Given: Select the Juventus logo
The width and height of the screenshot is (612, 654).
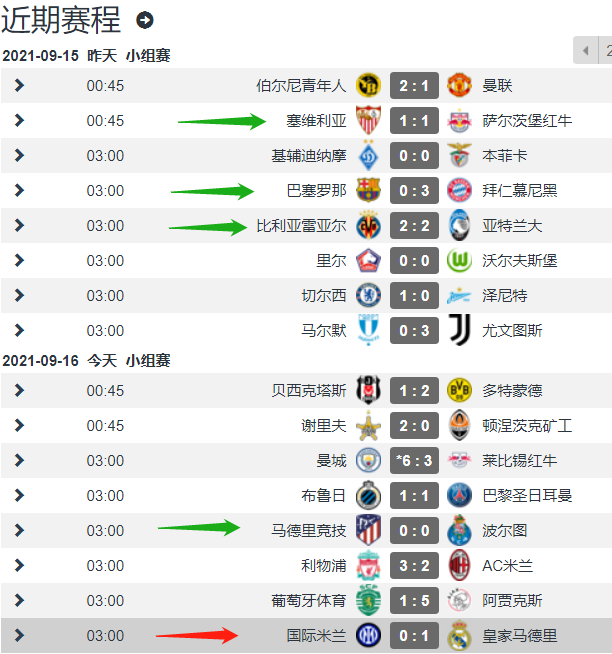Looking at the screenshot, I should coord(460,330).
